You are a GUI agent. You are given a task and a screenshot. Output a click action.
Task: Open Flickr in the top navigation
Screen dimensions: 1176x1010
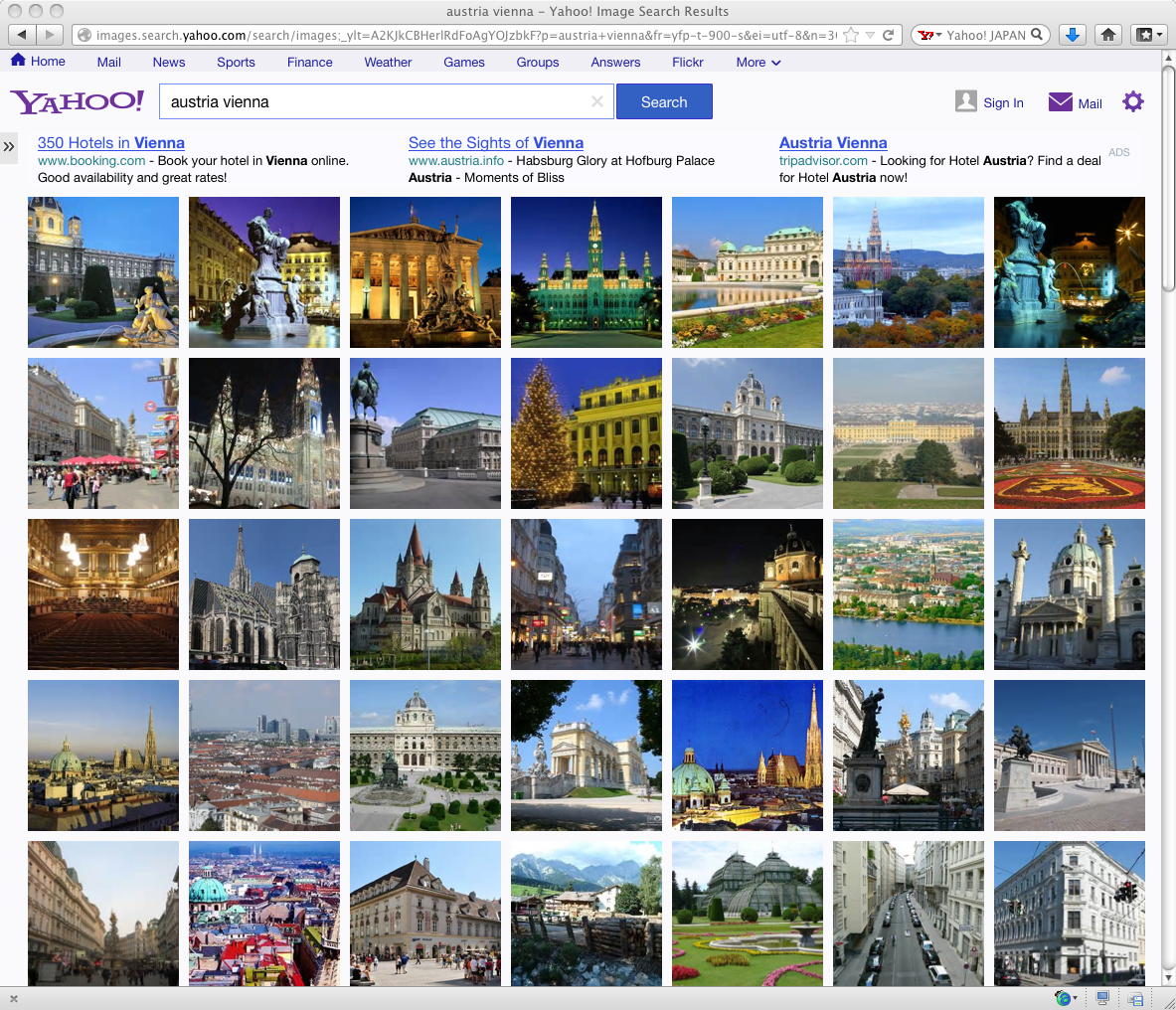point(687,63)
